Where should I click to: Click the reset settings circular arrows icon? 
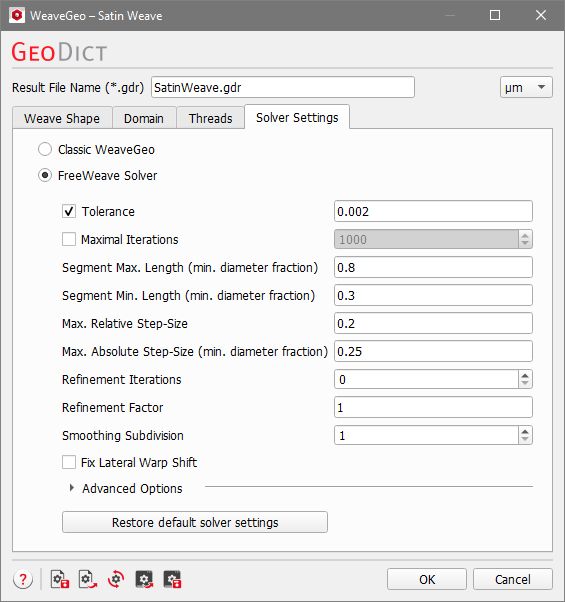tap(116, 579)
